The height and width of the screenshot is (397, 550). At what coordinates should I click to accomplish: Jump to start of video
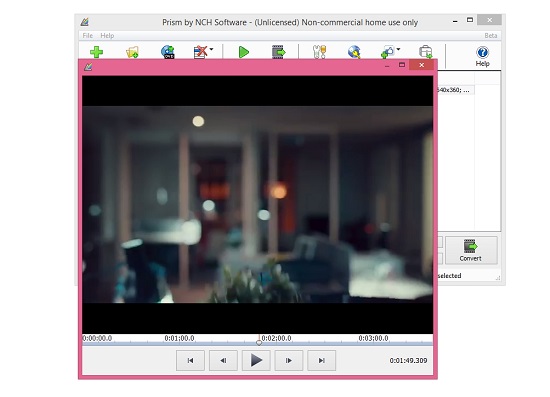point(190,360)
